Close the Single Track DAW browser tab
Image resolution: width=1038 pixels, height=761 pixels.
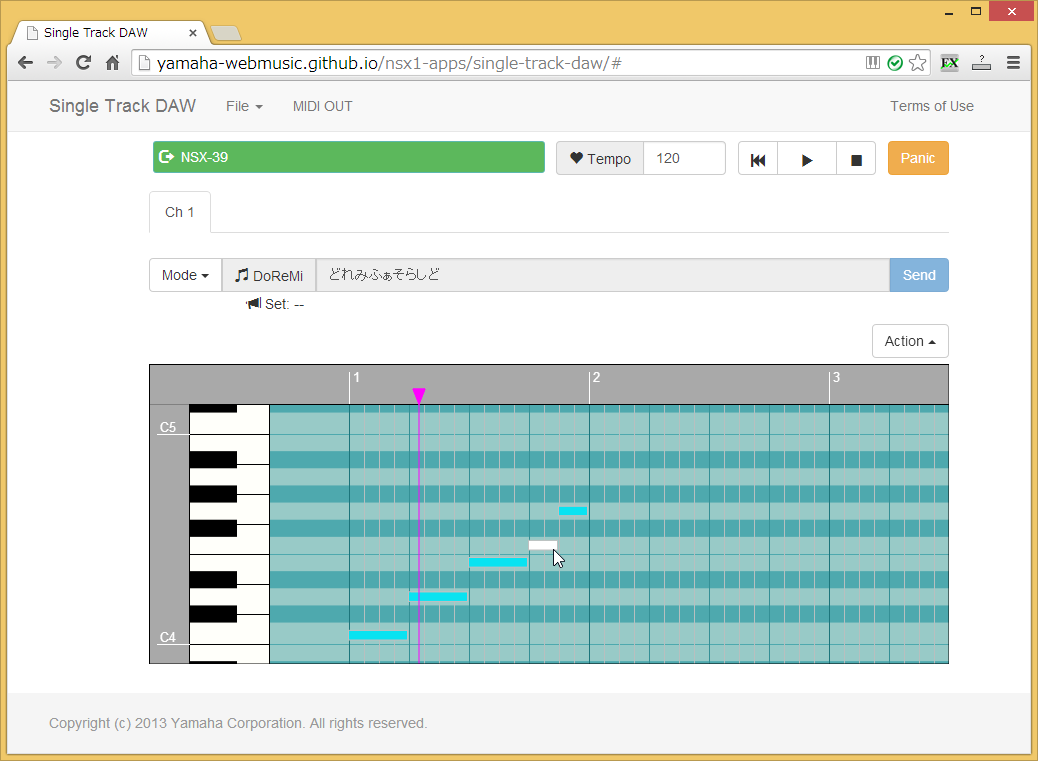[193, 33]
